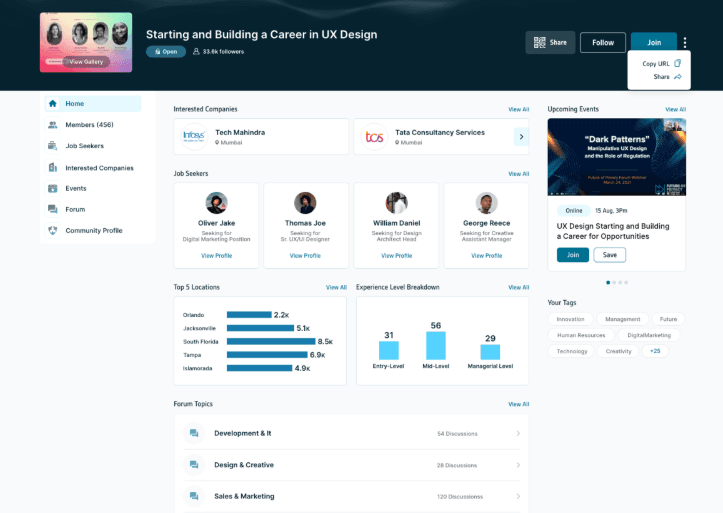The image size is (723, 513).
Task: Click the followers person icon
Action: [196, 51]
